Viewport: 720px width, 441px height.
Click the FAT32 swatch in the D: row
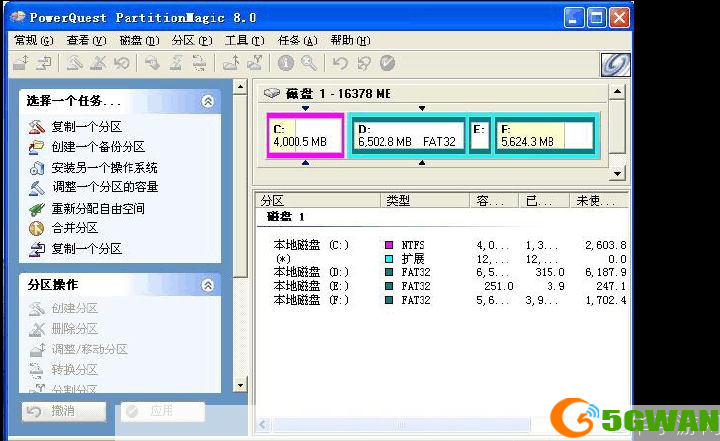click(389, 272)
